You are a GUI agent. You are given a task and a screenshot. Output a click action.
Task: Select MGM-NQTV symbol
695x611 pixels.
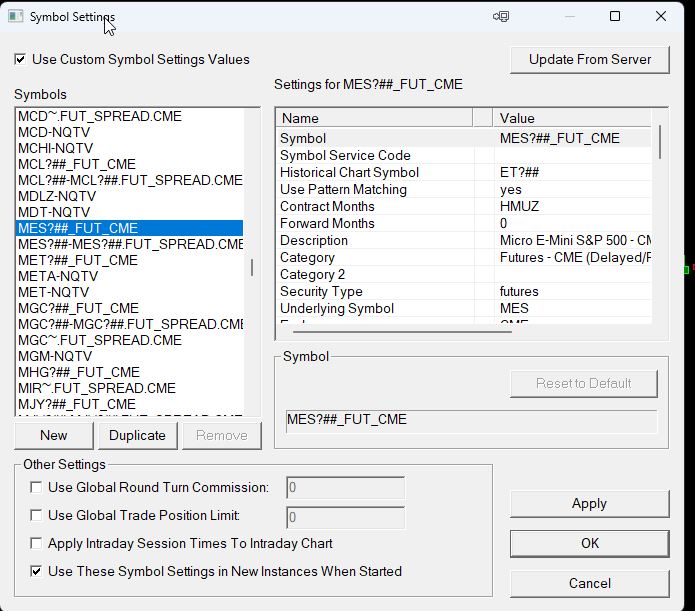click(x=129, y=356)
